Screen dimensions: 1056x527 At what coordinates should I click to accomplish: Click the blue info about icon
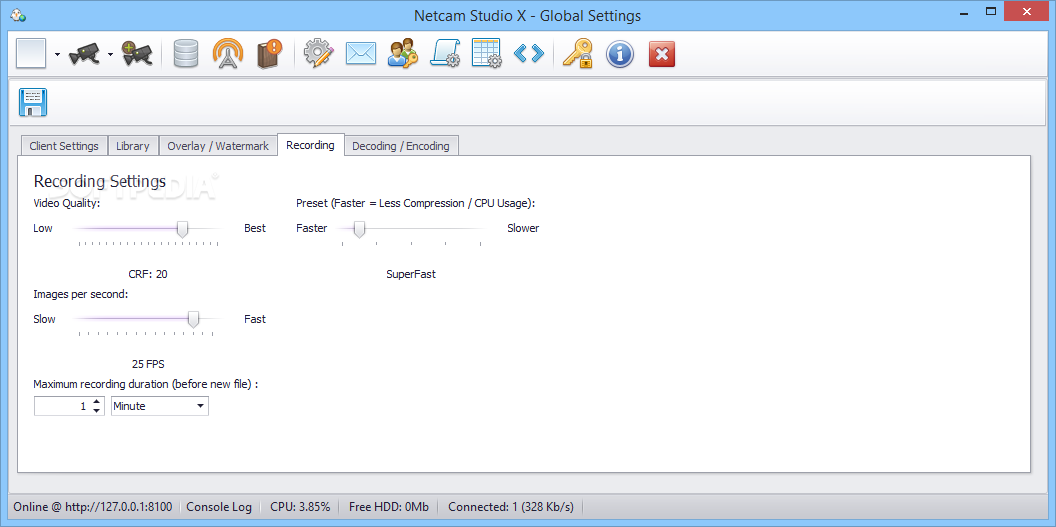pos(620,53)
